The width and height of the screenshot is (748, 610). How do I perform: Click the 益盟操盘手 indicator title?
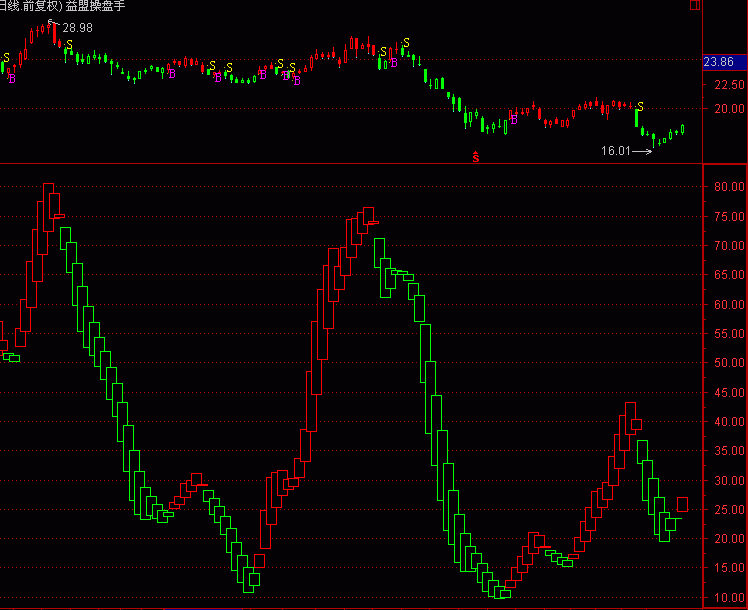click(95, 6)
